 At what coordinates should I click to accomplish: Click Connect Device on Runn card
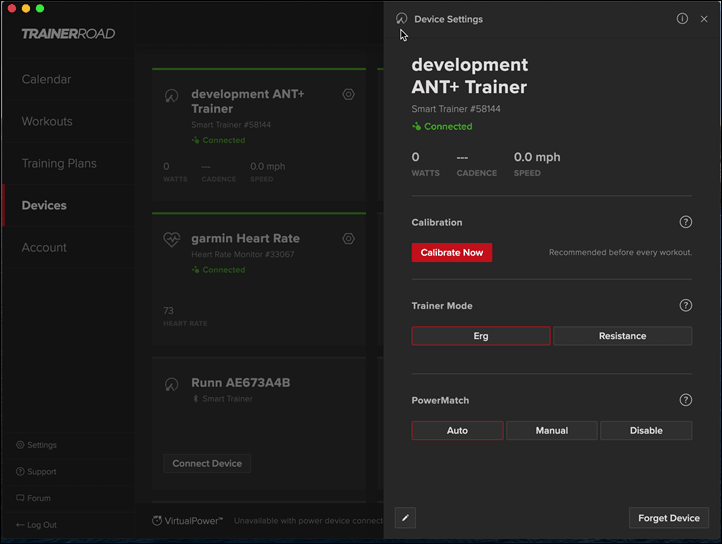(207, 463)
